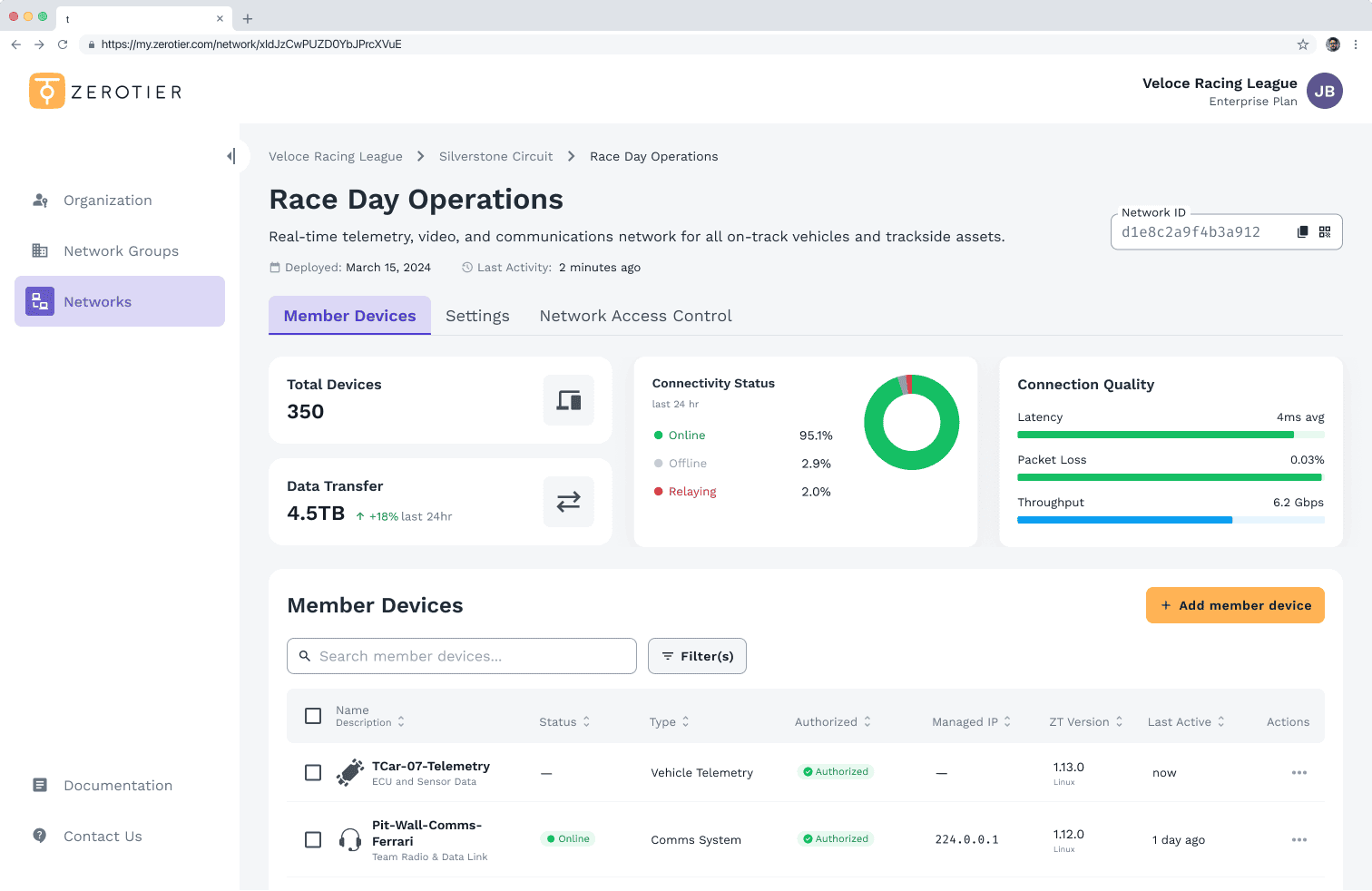The width and height of the screenshot is (1372, 891).
Task: Toggle the select-all devices checkbox
Action: pyautogui.click(x=313, y=716)
